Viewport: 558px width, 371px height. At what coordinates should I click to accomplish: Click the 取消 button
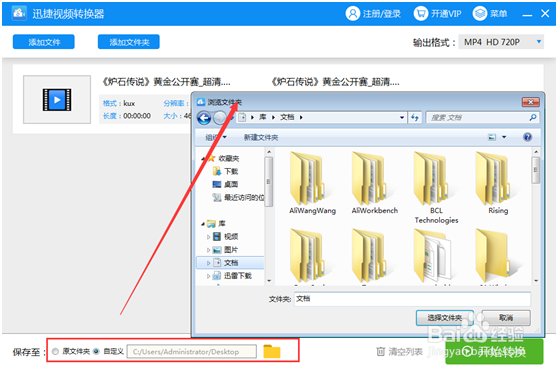pyautogui.click(x=506, y=318)
